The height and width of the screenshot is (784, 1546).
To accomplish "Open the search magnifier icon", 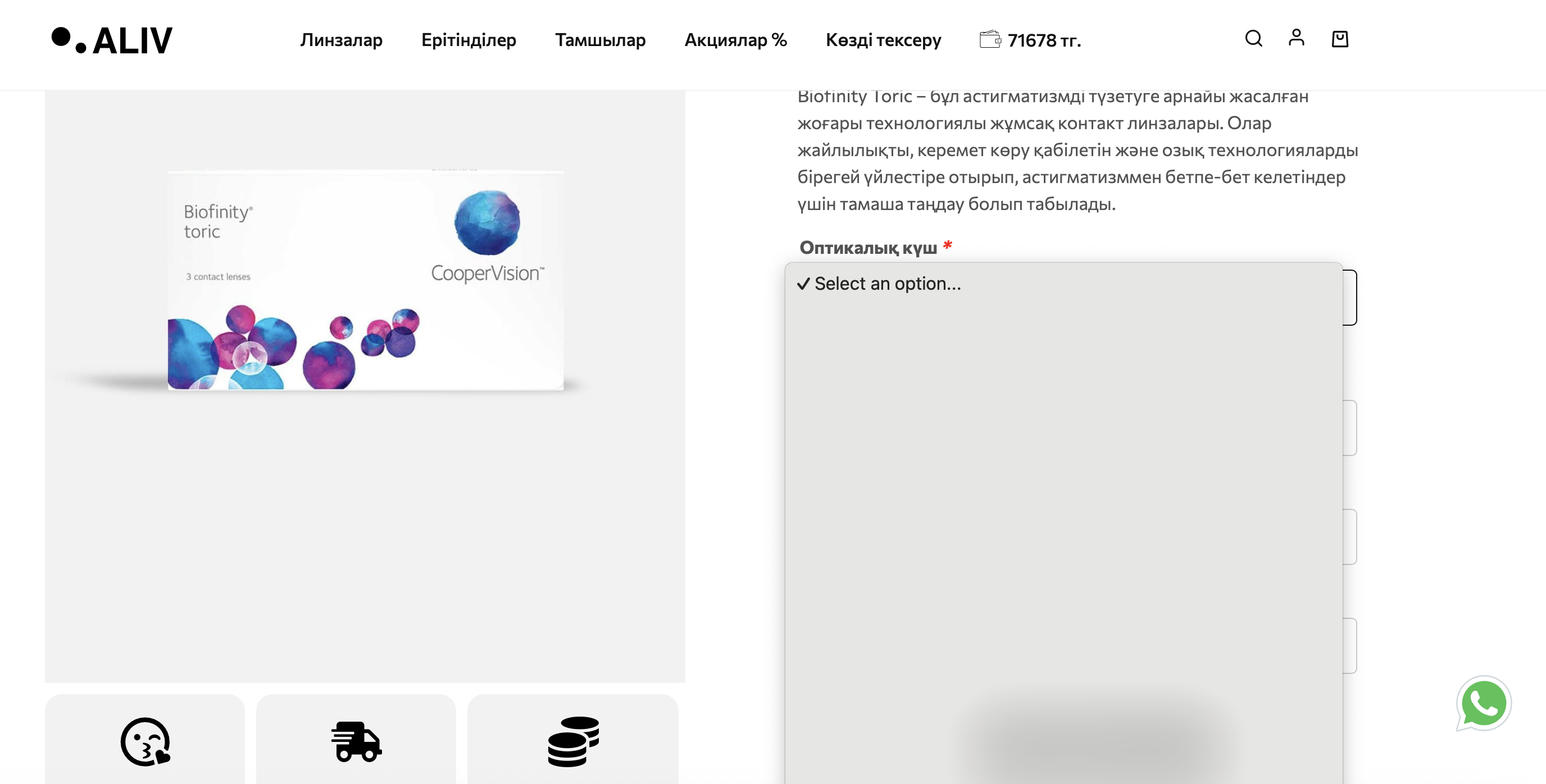I will [1253, 39].
